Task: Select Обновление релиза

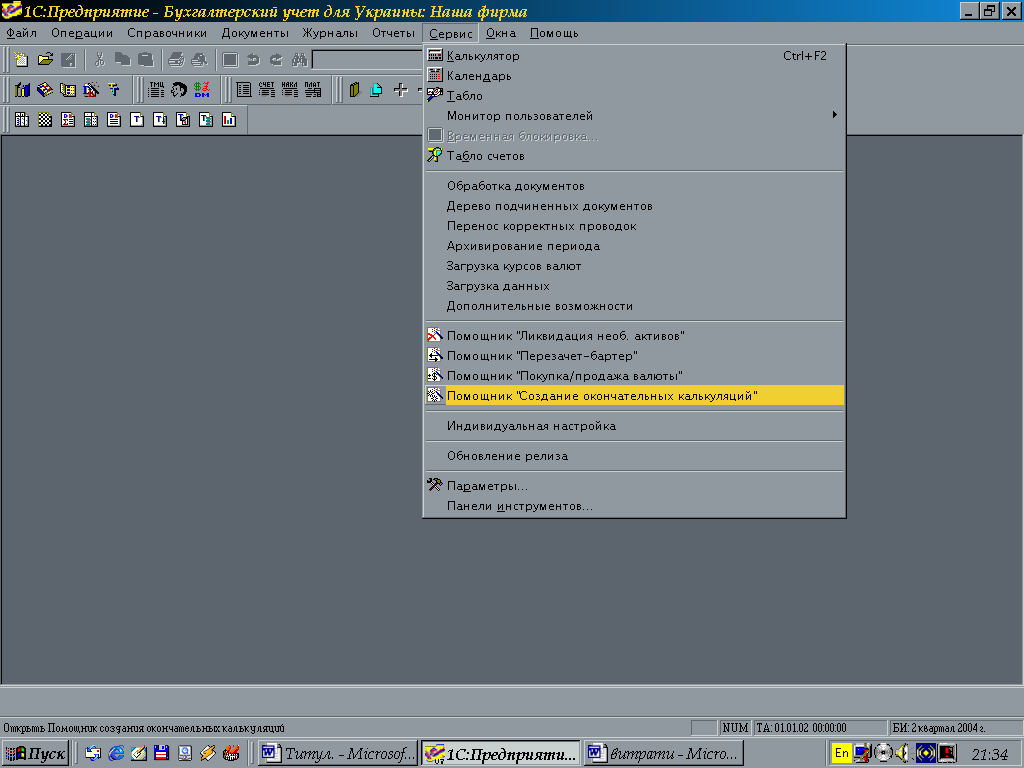Action: 634,456
